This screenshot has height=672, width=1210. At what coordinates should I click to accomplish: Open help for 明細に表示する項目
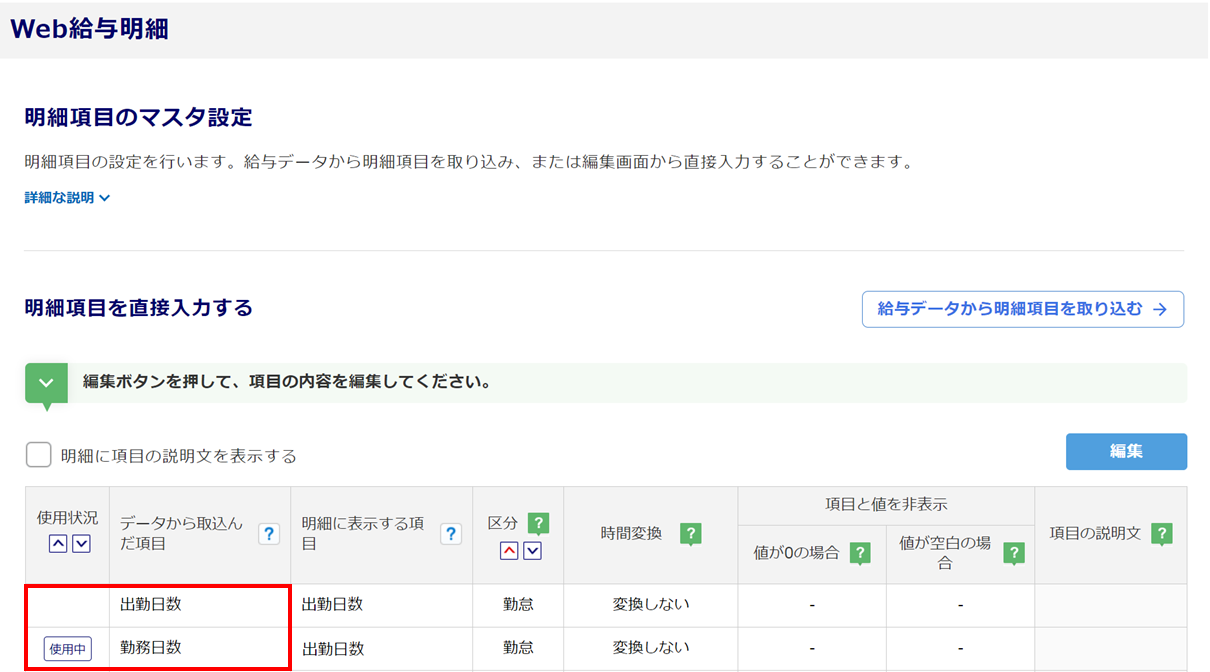pos(451,534)
